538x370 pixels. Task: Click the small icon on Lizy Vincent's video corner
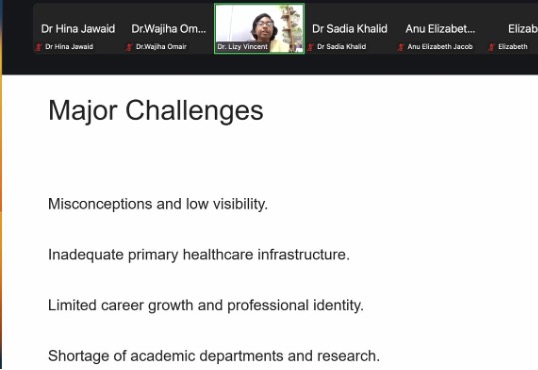299,49
